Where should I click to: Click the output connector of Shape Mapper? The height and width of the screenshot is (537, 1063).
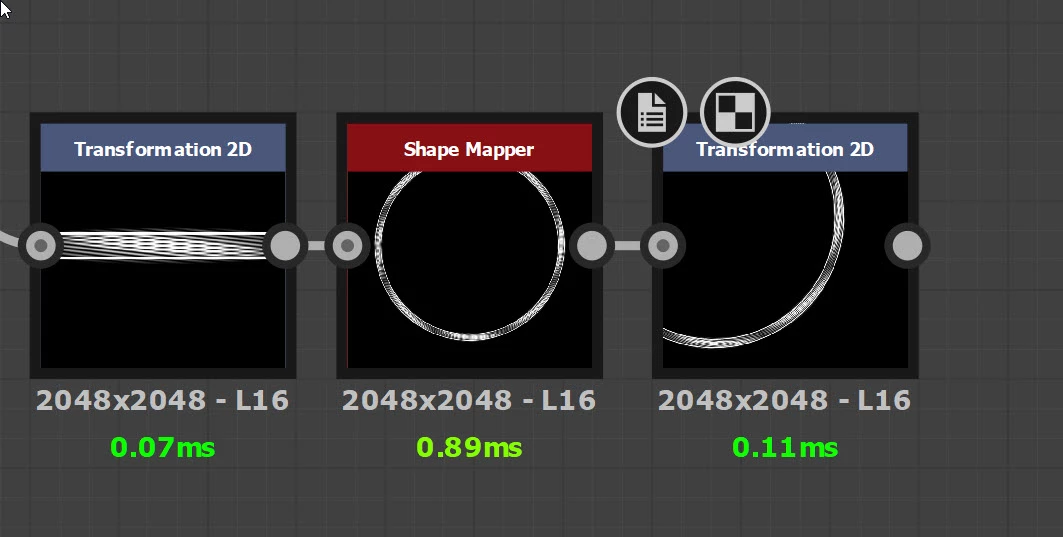click(592, 245)
